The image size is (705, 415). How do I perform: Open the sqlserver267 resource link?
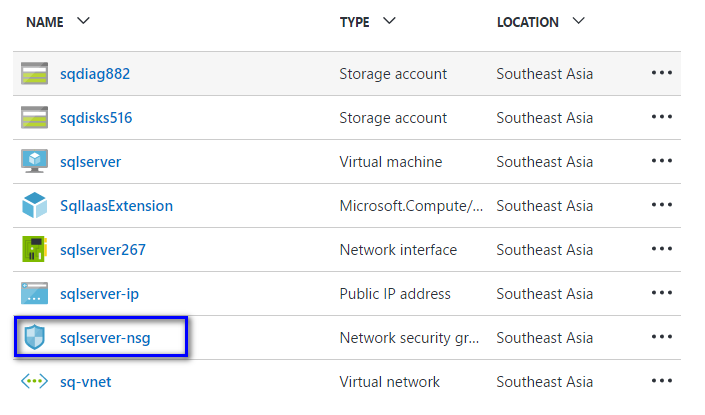tap(103, 250)
